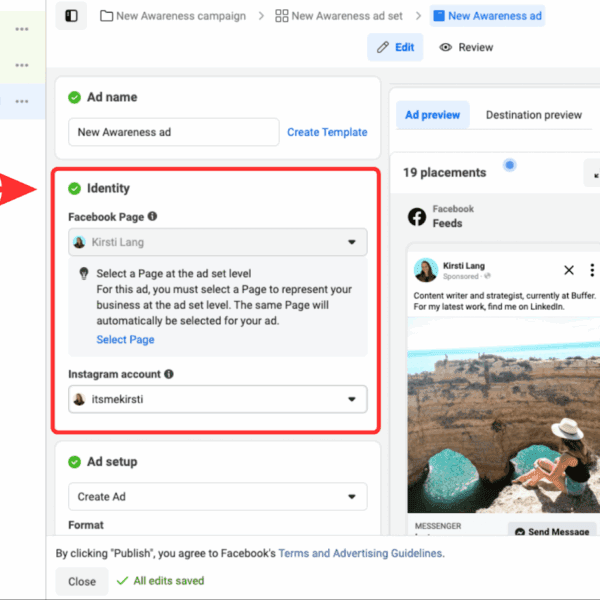
Task: Click the sidebar panel toggle icon
Action: 71,16
